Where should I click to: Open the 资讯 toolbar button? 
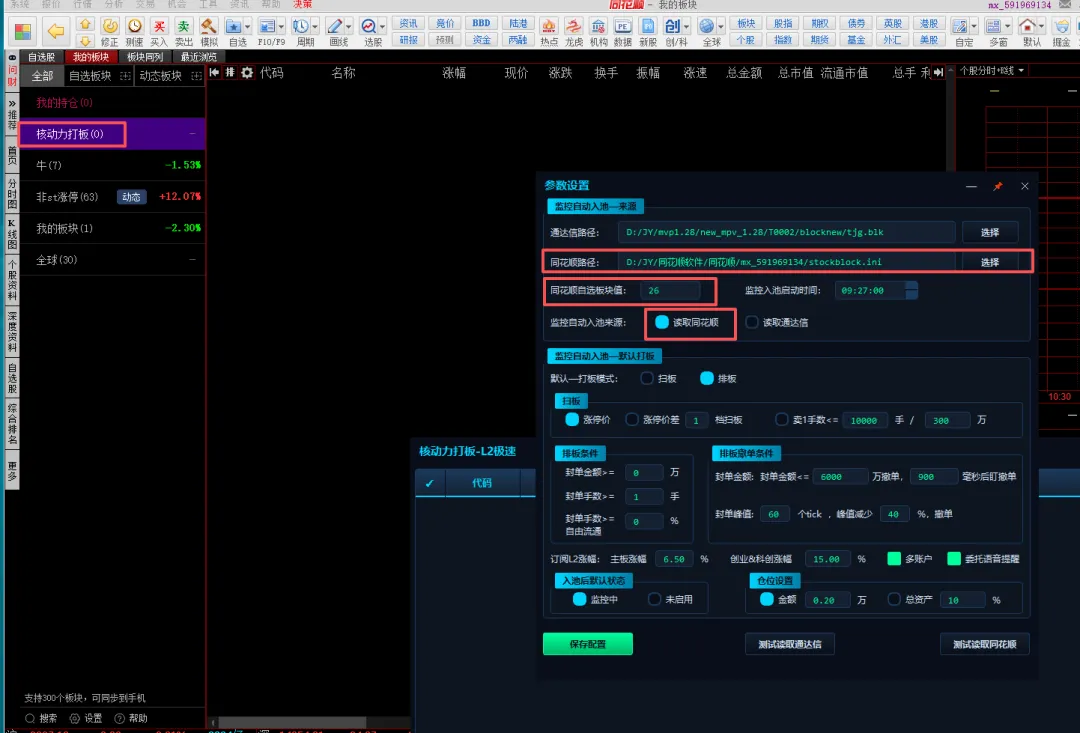408,23
